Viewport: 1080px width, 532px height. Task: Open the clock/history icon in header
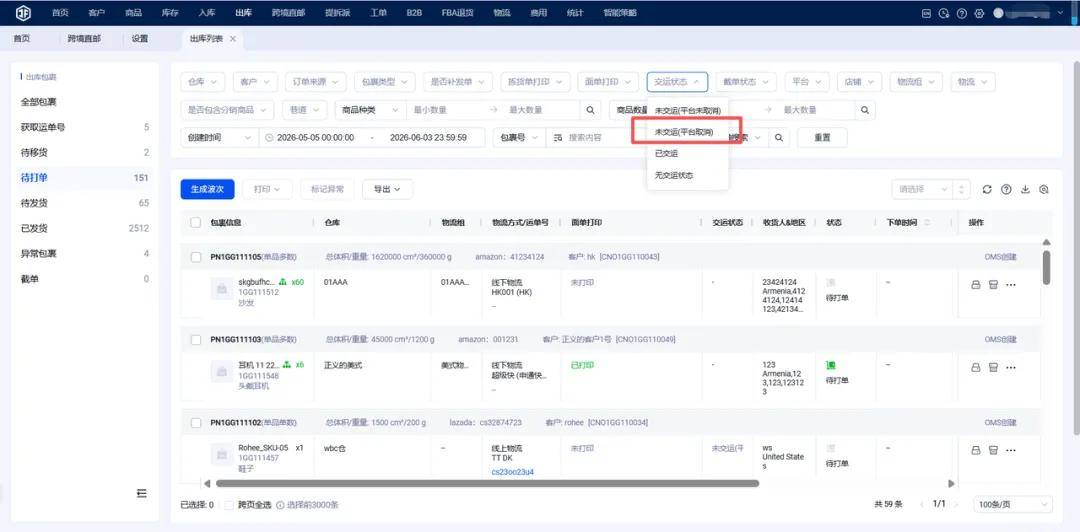point(944,13)
